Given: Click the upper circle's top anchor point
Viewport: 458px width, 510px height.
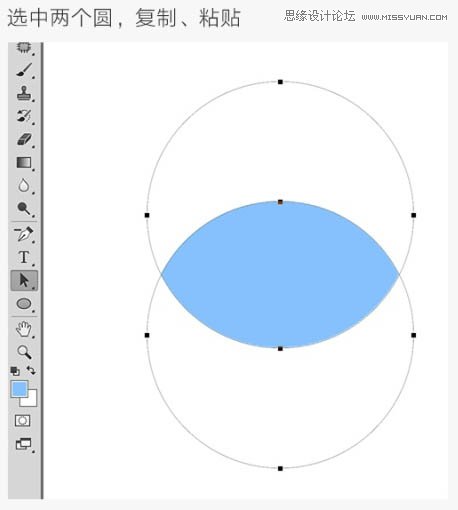Looking at the screenshot, I should (280, 82).
